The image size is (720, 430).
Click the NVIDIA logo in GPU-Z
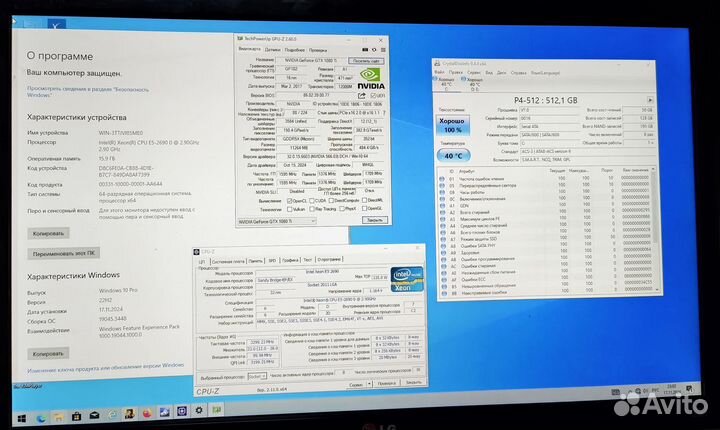[371, 79]
